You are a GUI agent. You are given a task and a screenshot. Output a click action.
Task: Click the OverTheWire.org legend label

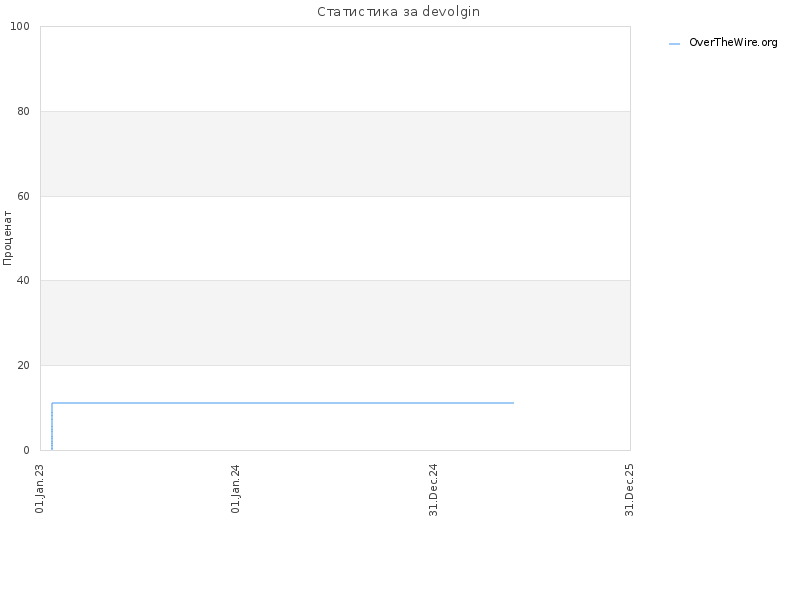coord(733,43)
